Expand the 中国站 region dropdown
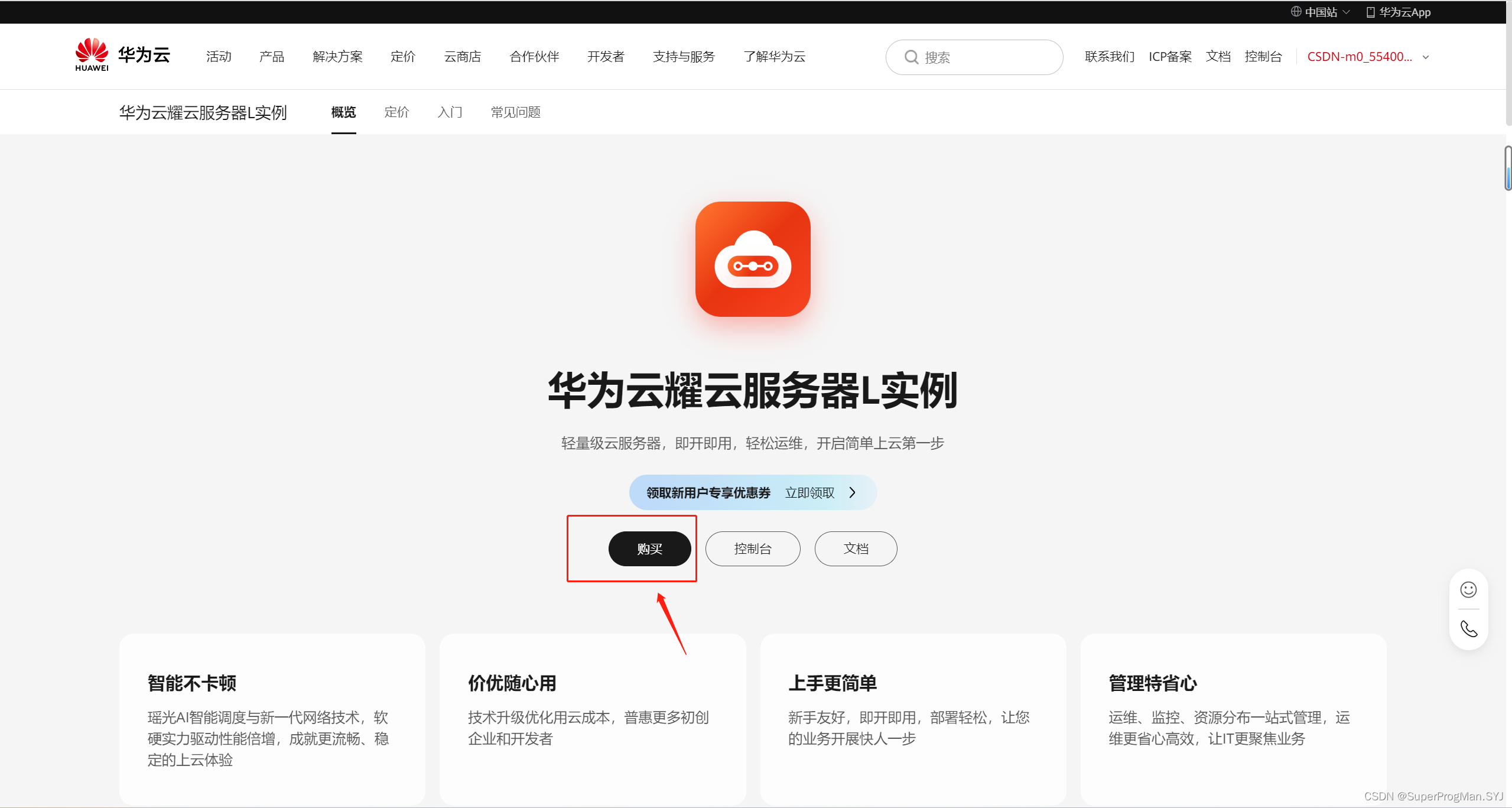The image size is (1512, 808). coord(1346,12)
